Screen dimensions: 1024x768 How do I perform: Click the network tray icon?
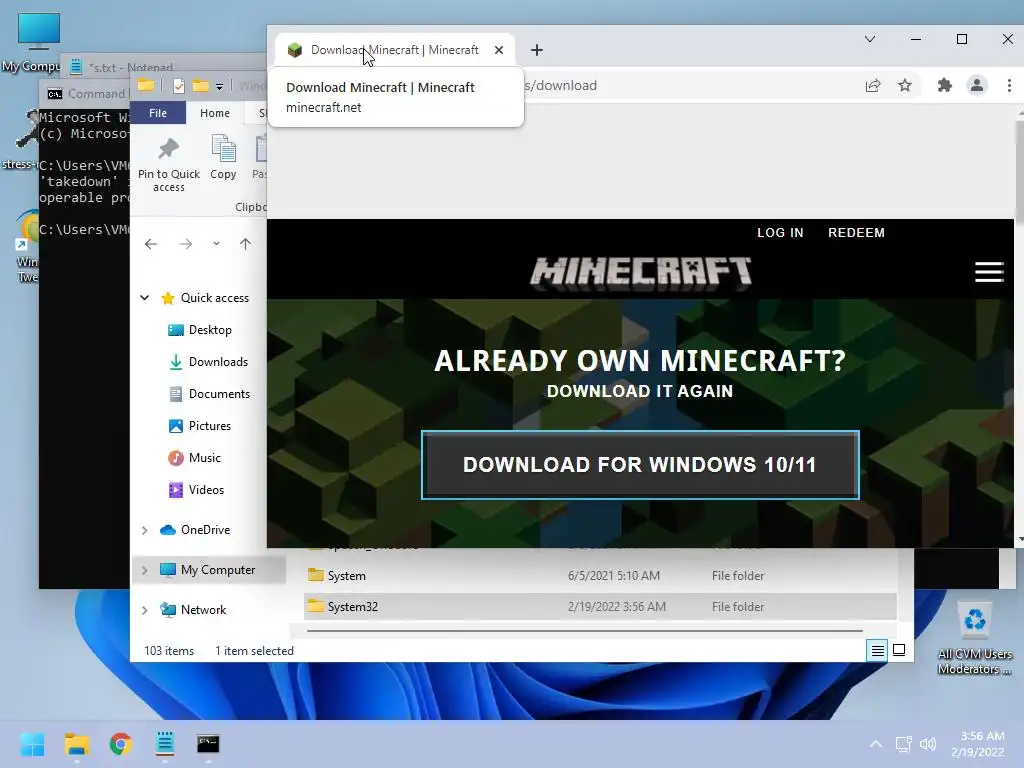[904, 744]
